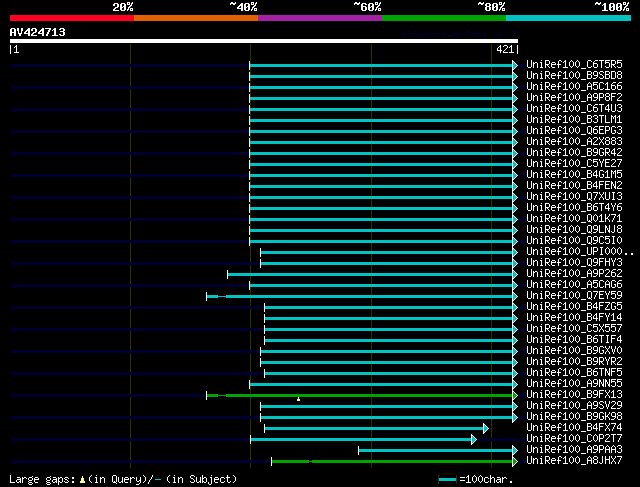Click the arrowhead ending the A9PAA3 alignment
The width and height of the screenshot is (640, 487).
point(515,450)
